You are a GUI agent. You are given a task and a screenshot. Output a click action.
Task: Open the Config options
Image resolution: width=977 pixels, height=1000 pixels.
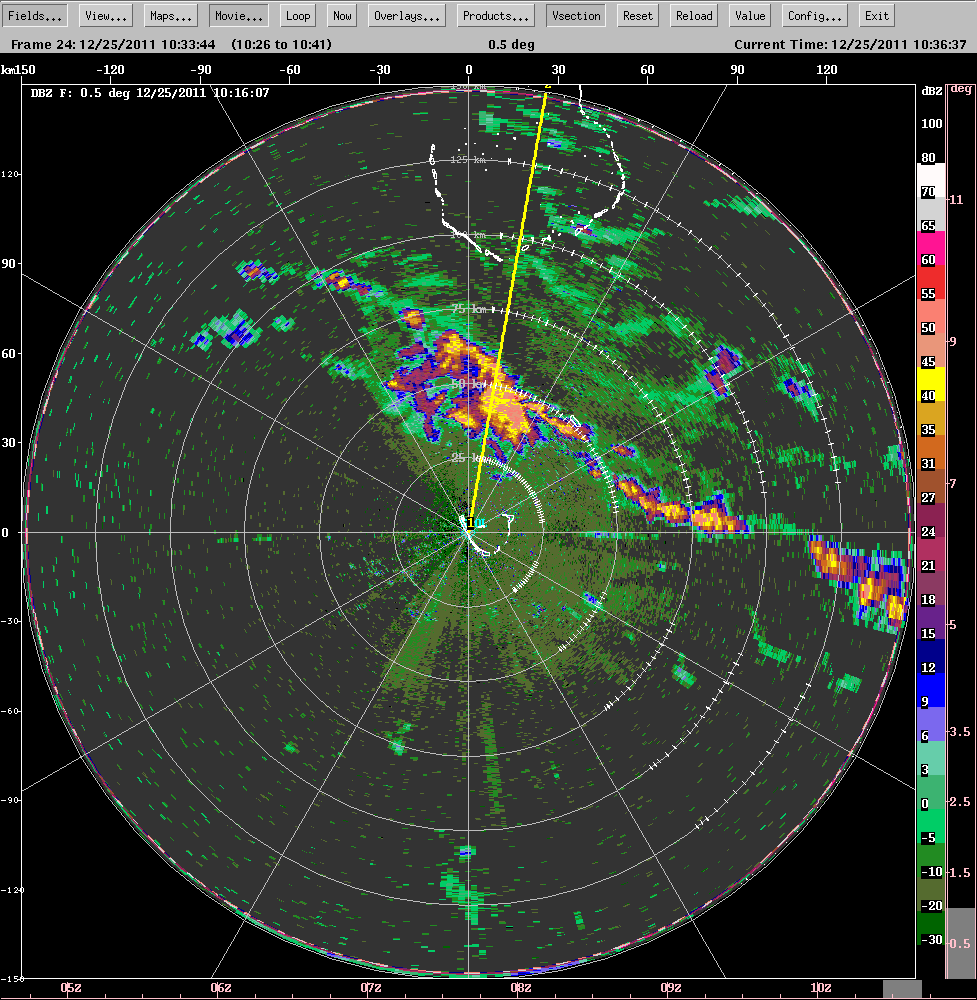coord(813,15)
